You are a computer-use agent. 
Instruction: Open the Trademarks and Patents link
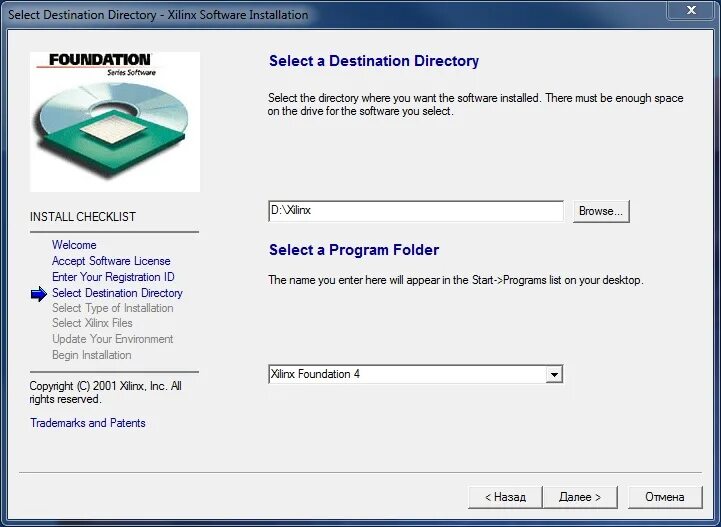88,423
